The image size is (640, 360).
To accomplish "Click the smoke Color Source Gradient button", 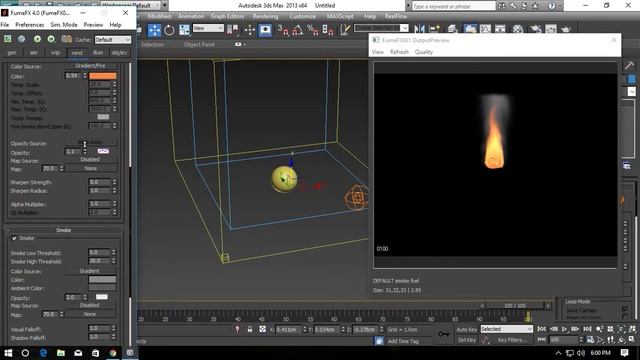I will pos(90,271).
